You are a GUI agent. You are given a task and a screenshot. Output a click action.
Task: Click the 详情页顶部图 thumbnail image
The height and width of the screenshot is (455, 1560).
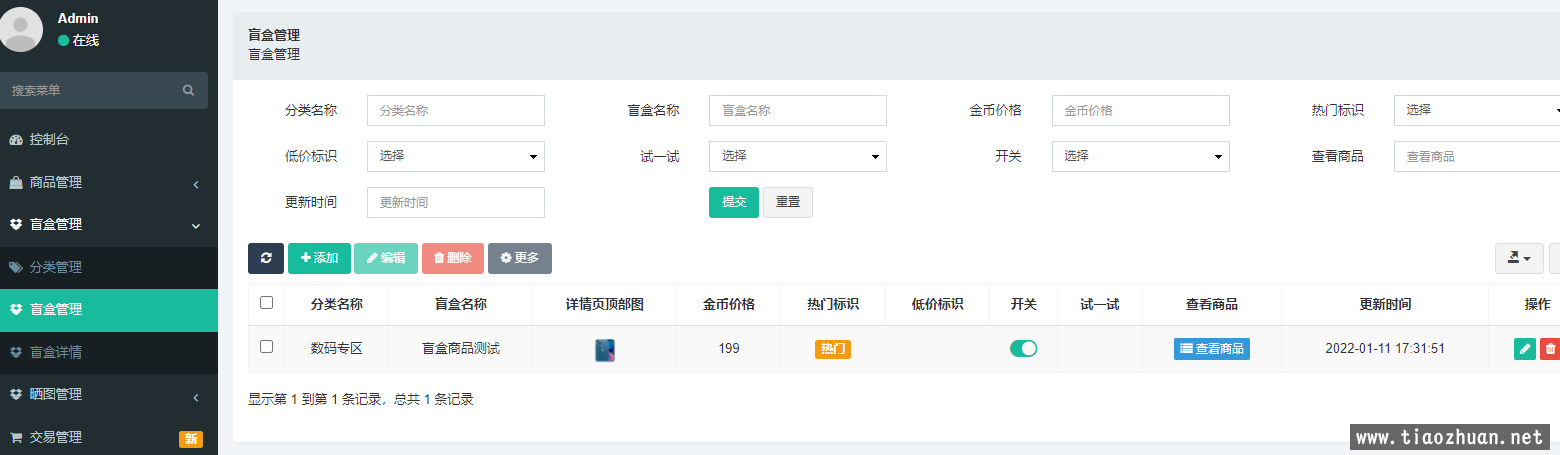pyautogui.click(x=605, y=350)
